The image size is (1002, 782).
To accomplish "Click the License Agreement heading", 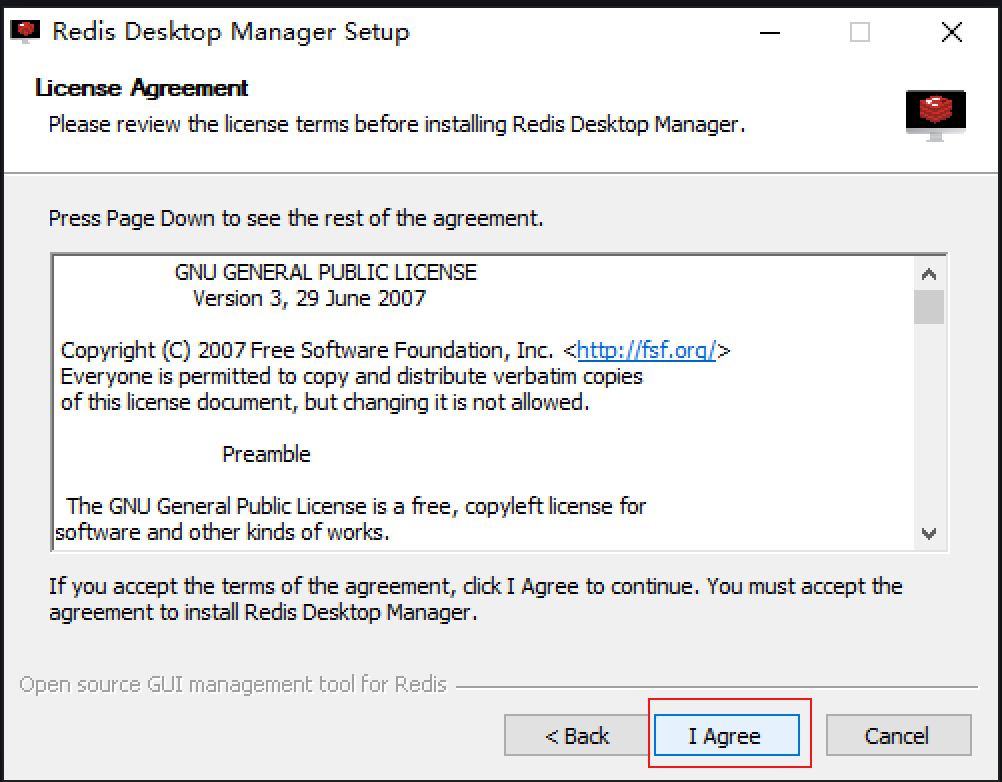I will (141, 88).
